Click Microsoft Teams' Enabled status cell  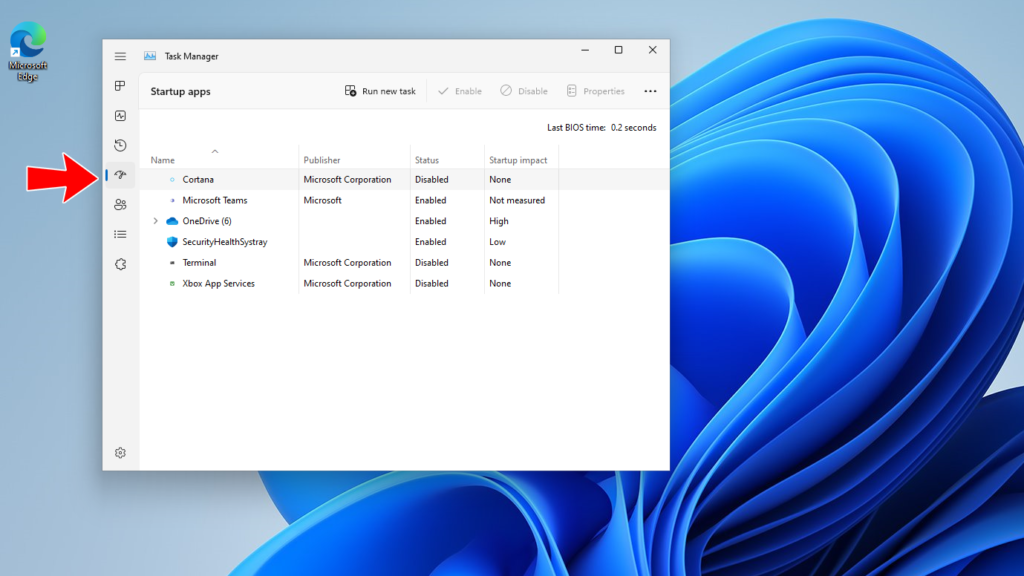[430, 200]
